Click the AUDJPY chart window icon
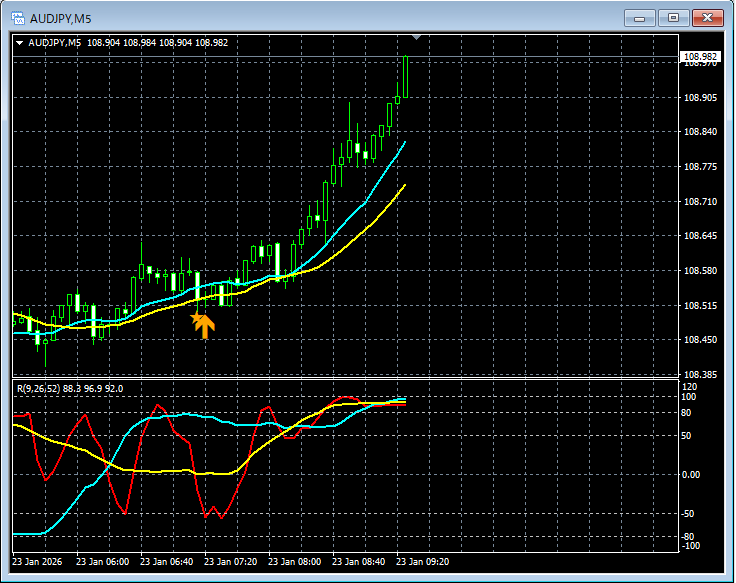 point(18,18)
